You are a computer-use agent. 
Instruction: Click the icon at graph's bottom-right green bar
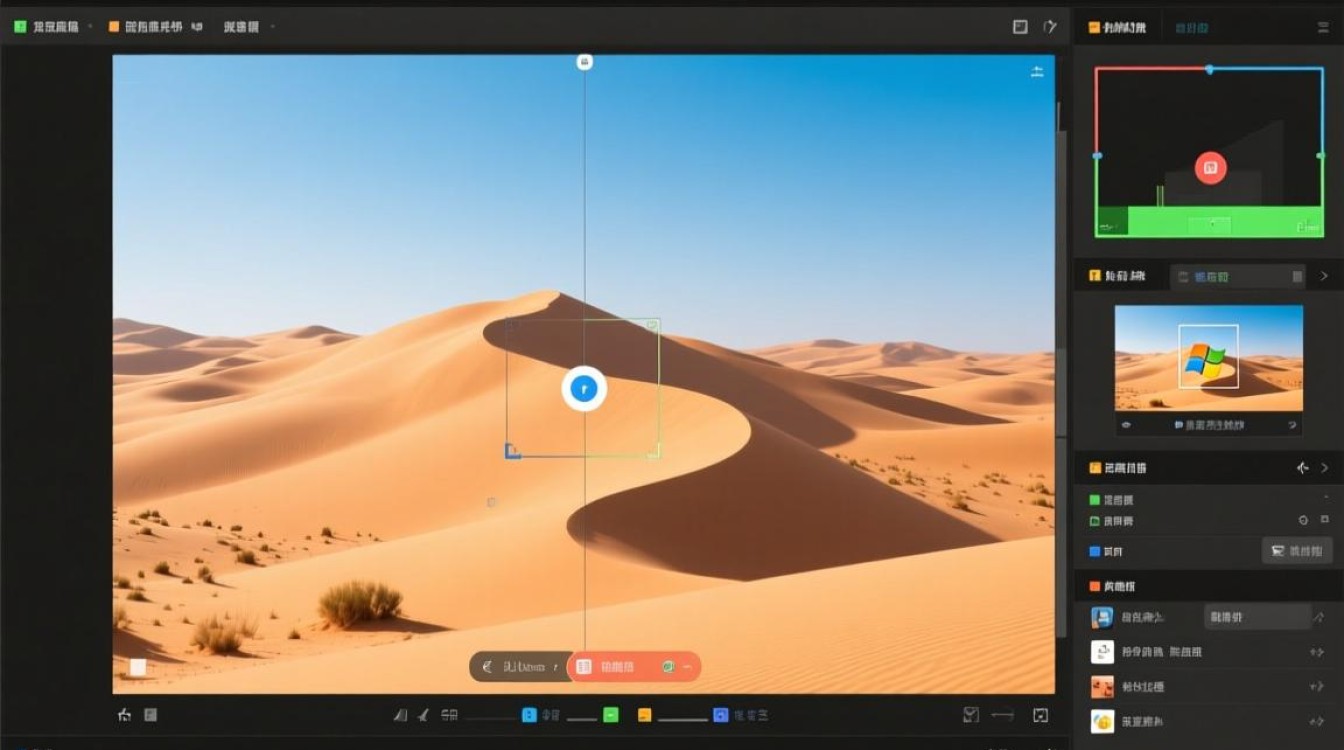[x=1306, y=228]
